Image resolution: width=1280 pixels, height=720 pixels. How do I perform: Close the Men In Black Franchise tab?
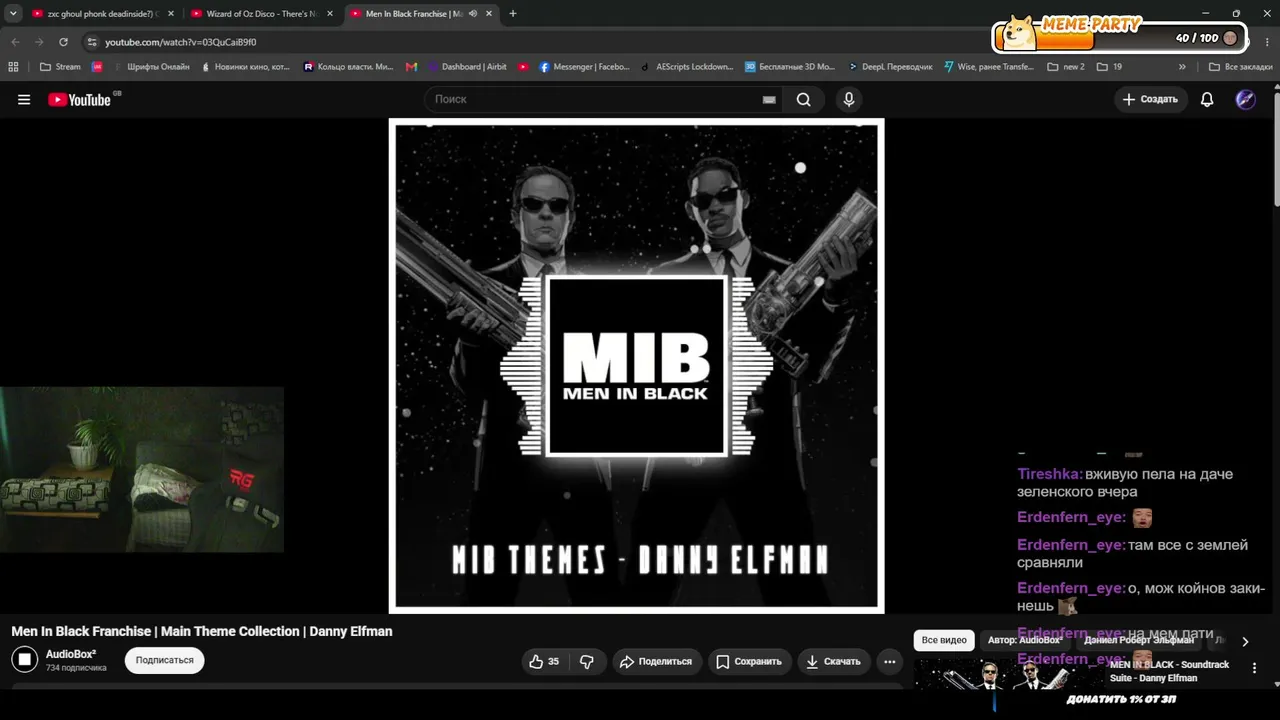point(489,14)
